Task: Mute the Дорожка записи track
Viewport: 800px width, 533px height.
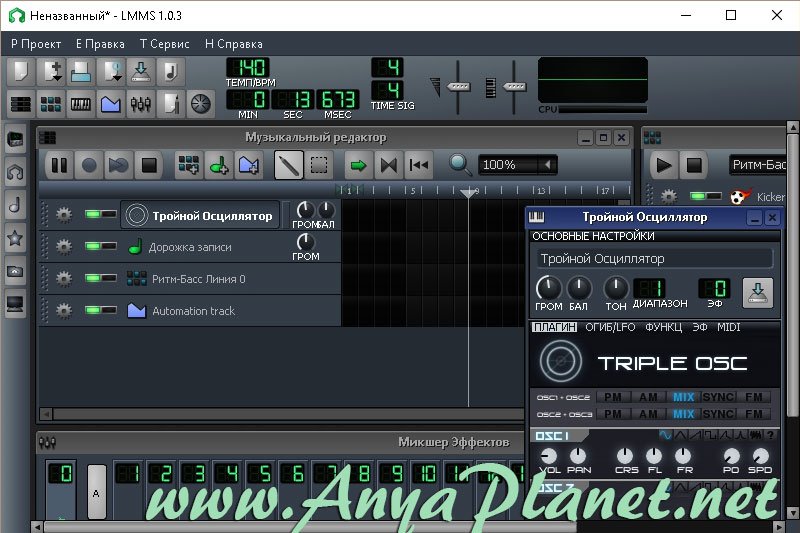Action: [x=93, y=246]
